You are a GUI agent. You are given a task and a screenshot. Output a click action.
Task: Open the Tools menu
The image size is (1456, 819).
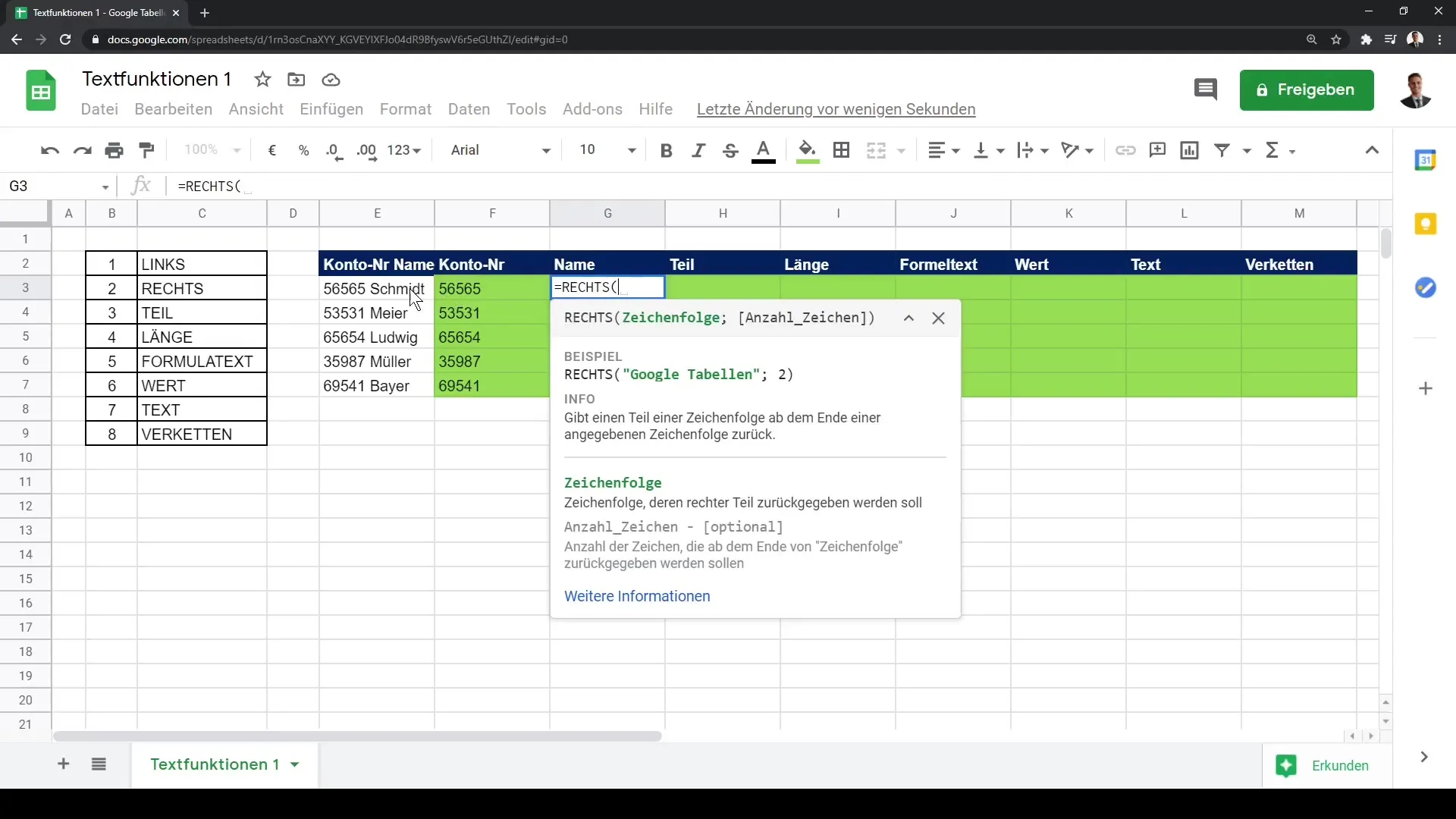pyautogui.click(x=526, y=109)
